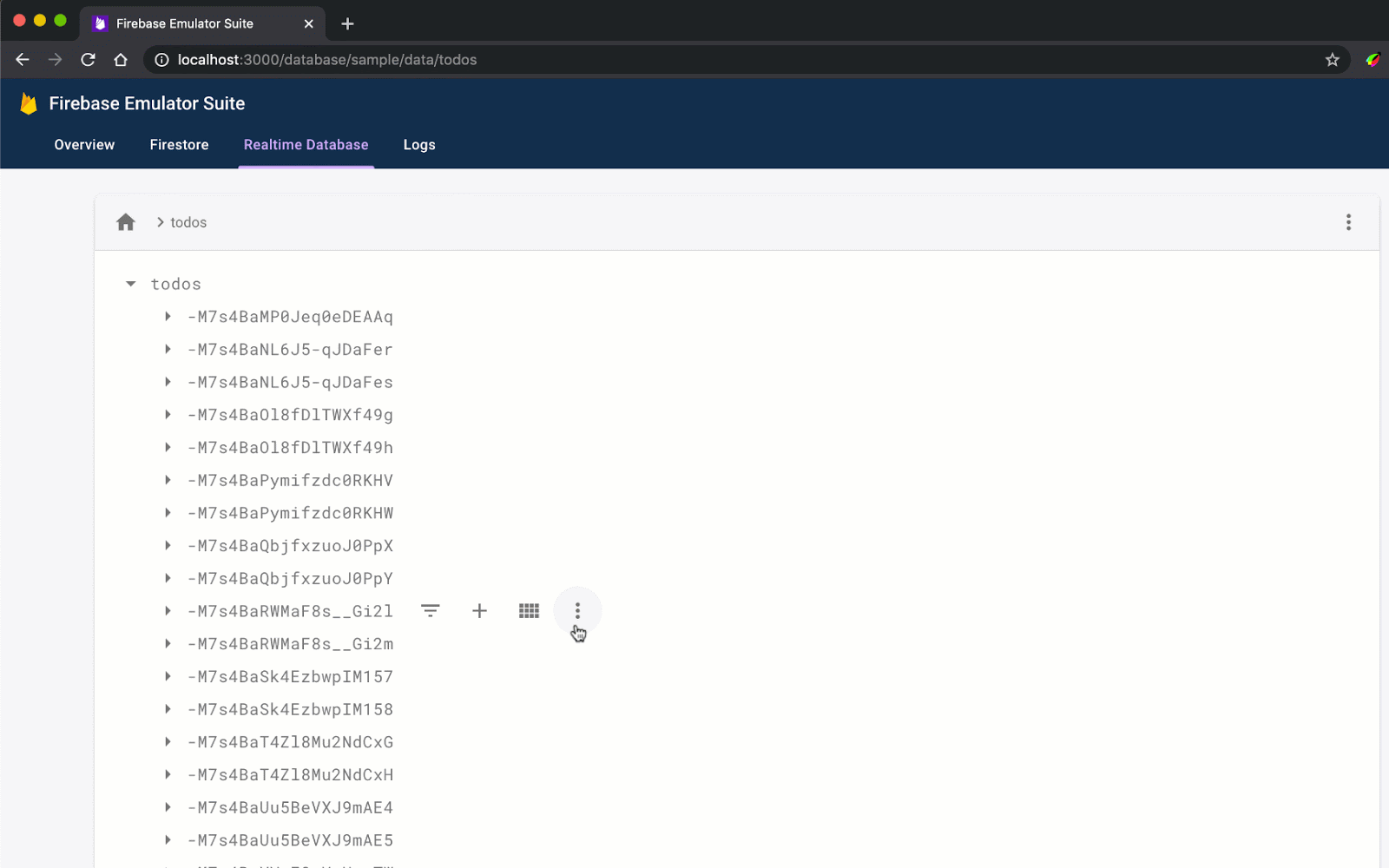Click the filter icon on the Gi2l row

(430, 611)
